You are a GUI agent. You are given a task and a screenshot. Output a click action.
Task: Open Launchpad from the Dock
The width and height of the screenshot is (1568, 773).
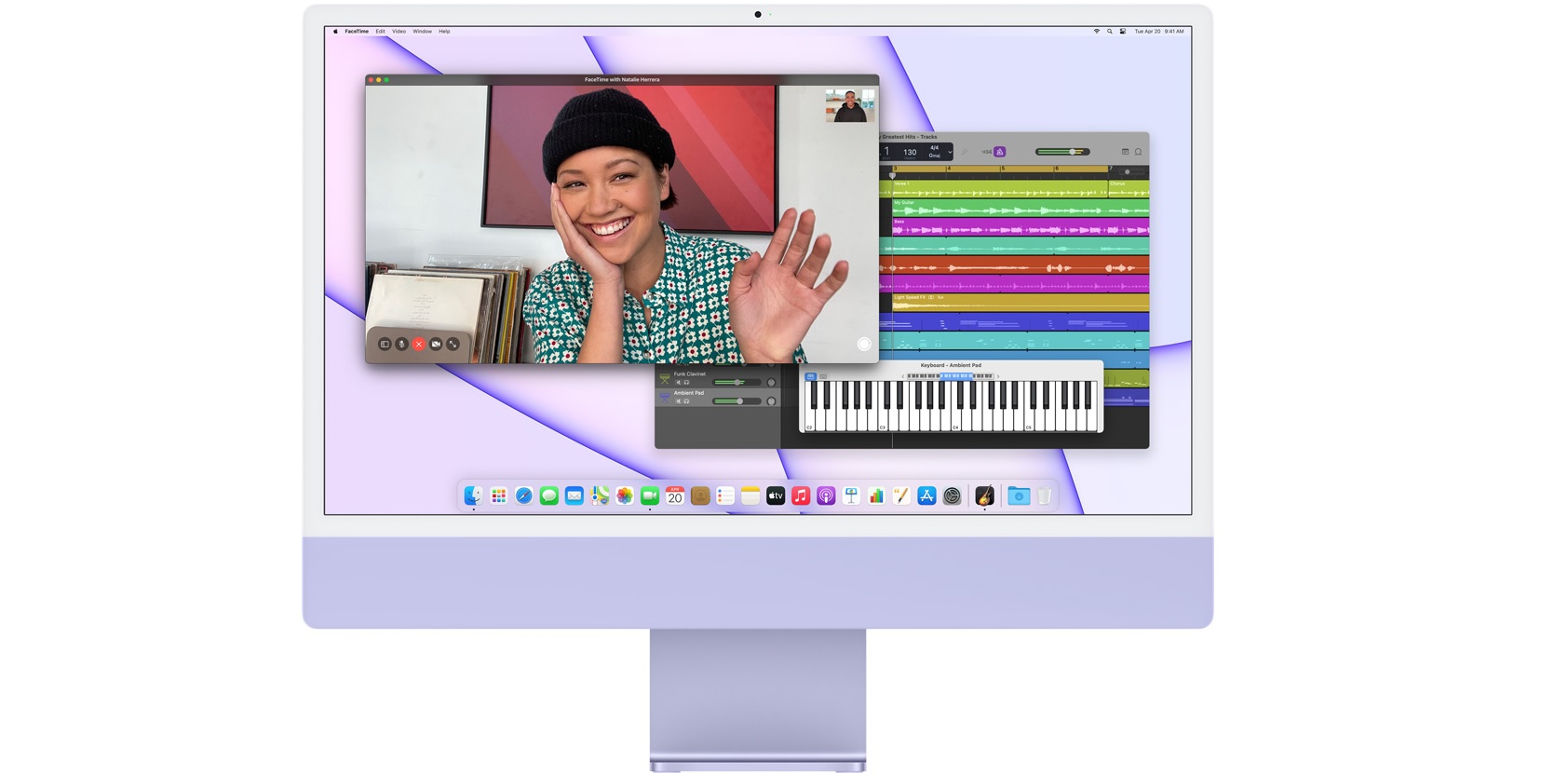click(499, 495)
